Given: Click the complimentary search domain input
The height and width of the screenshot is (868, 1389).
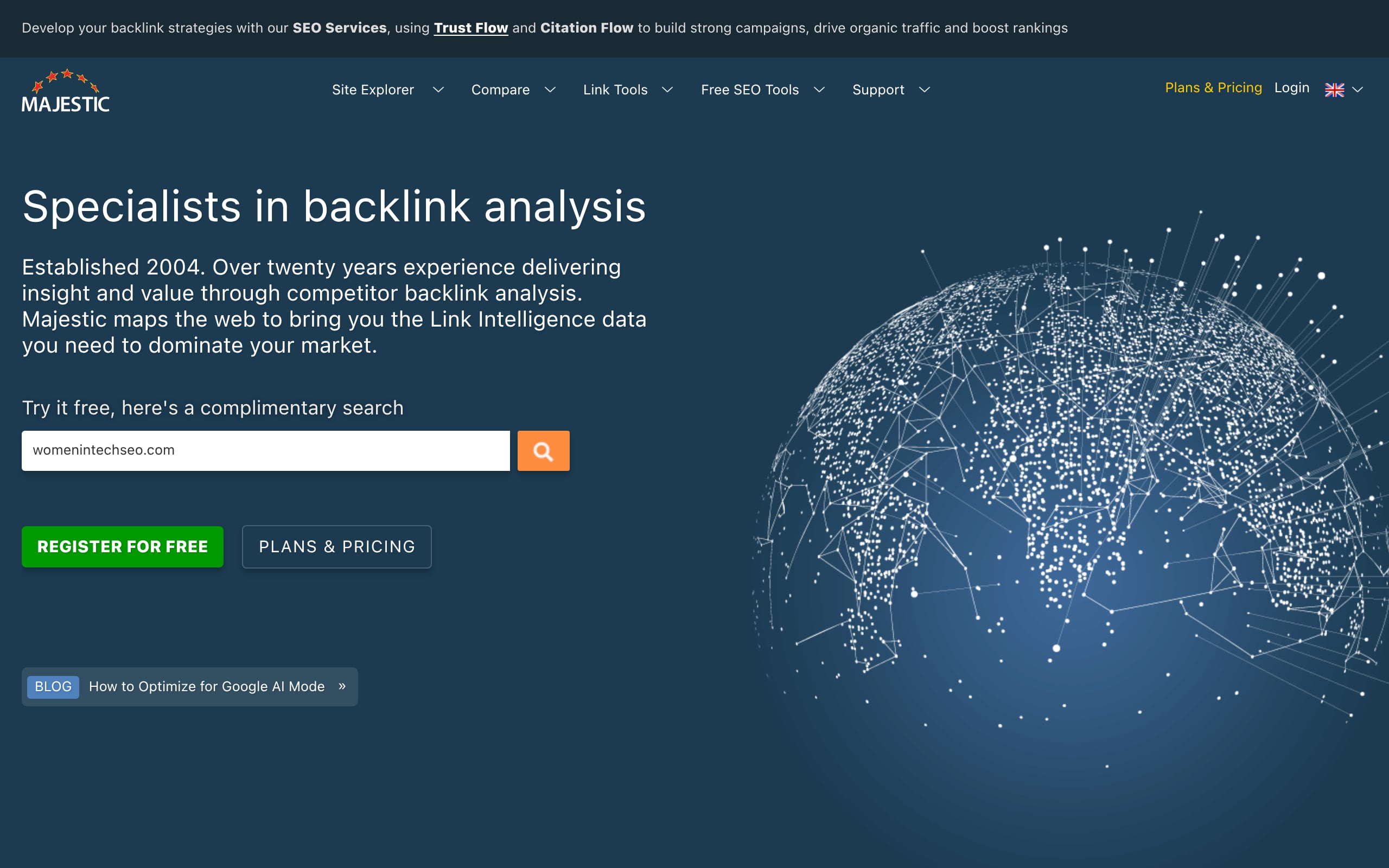Looking at the screenshot, I should tap(265, 451).
